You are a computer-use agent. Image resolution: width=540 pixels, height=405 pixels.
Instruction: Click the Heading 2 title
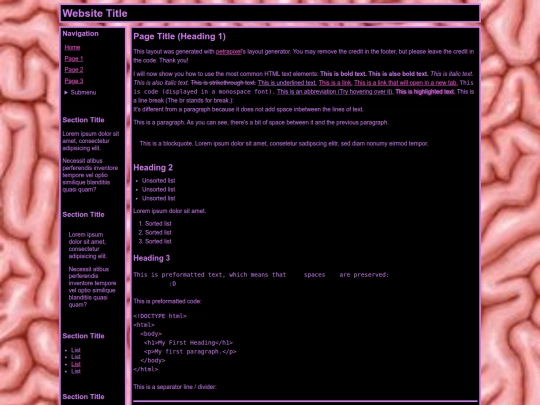pos(153,168)
